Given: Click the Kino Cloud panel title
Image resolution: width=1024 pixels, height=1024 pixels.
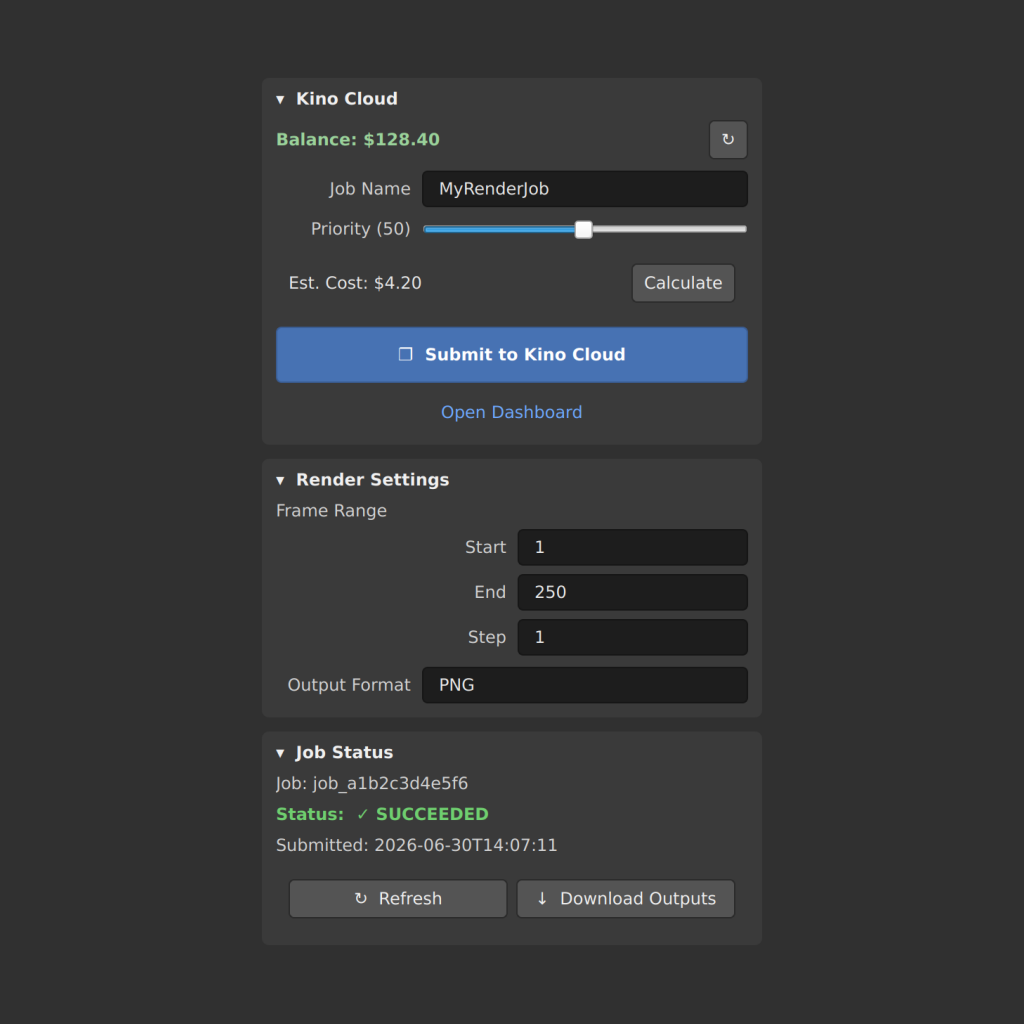Looking at the screenshot, I should (x=347, y=99).
